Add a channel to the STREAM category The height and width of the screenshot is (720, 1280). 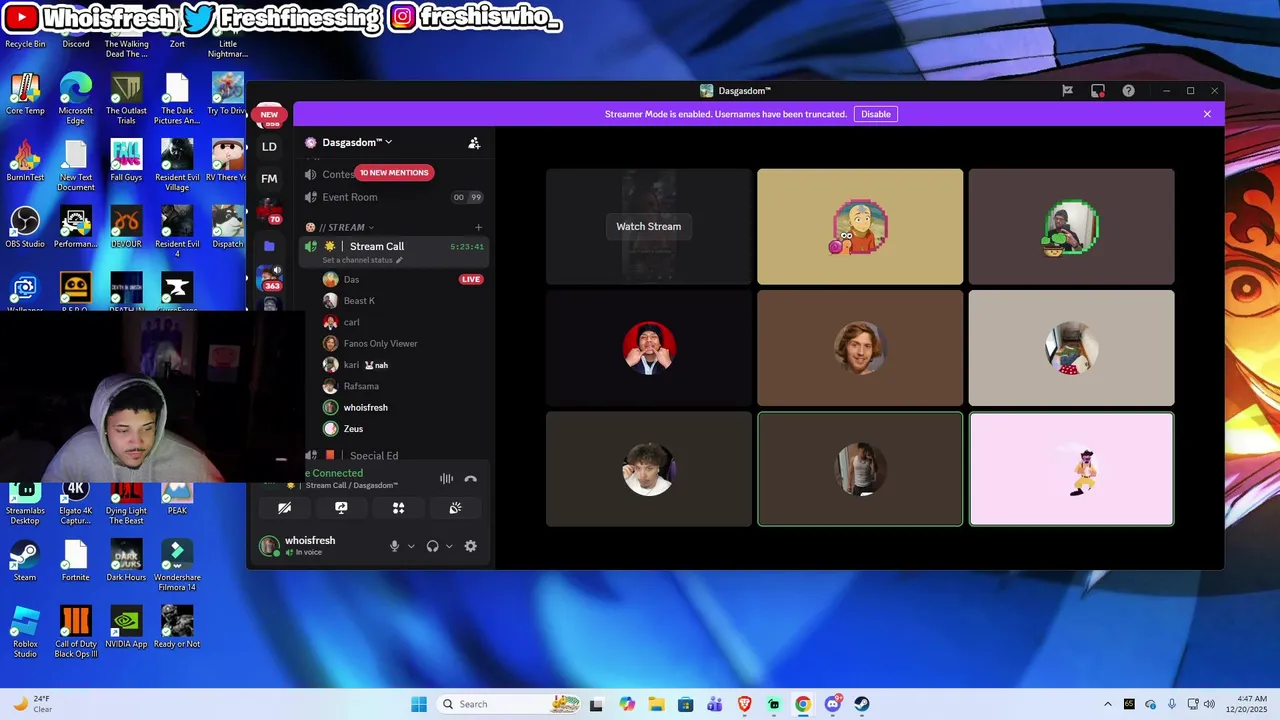click(x=478, y=227)
